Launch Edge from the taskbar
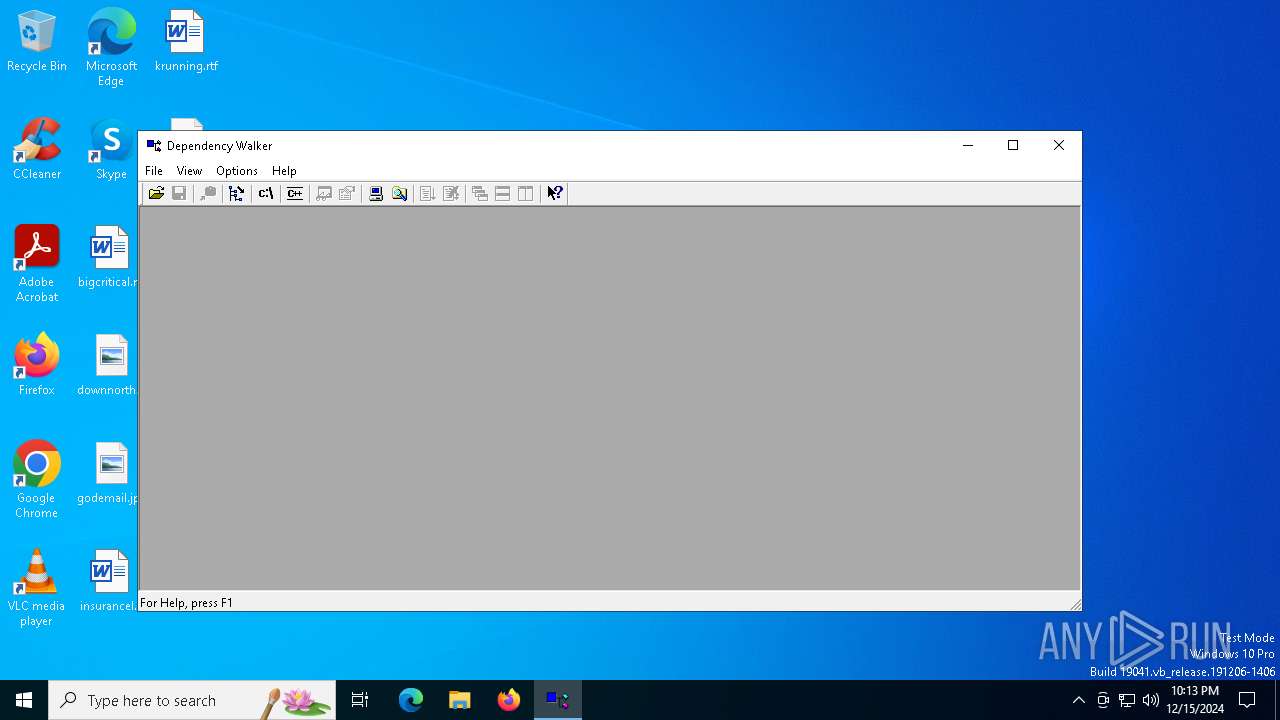Viewport: 1280px width, 720px height. tap(411, 700)
